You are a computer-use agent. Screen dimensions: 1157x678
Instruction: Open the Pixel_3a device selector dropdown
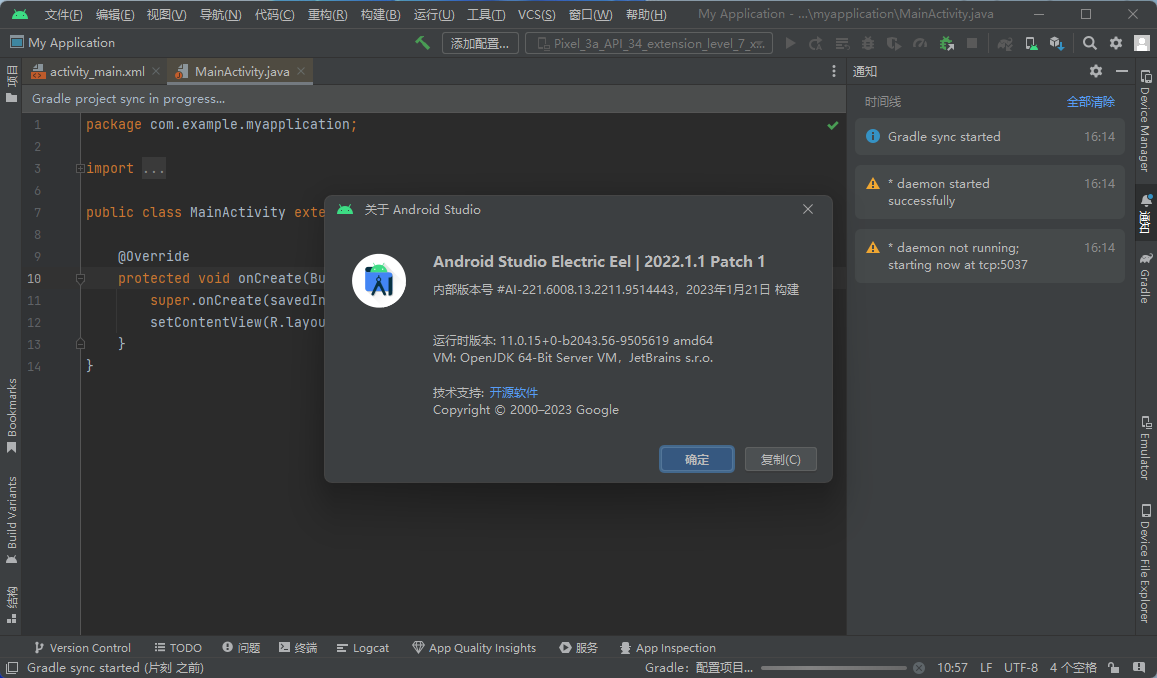(649, 44)
